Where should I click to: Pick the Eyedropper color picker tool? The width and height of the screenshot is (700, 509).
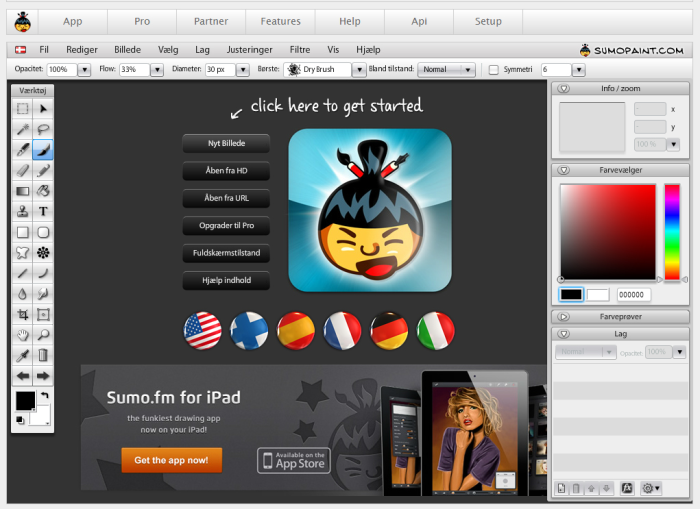coord(22,355)
